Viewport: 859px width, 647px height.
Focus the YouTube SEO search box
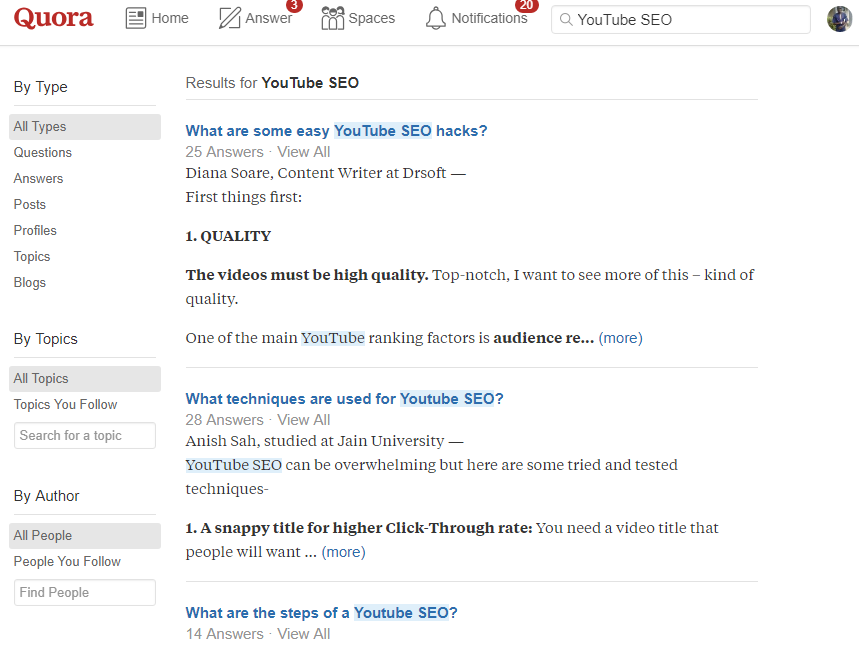(x=680, y=20)
